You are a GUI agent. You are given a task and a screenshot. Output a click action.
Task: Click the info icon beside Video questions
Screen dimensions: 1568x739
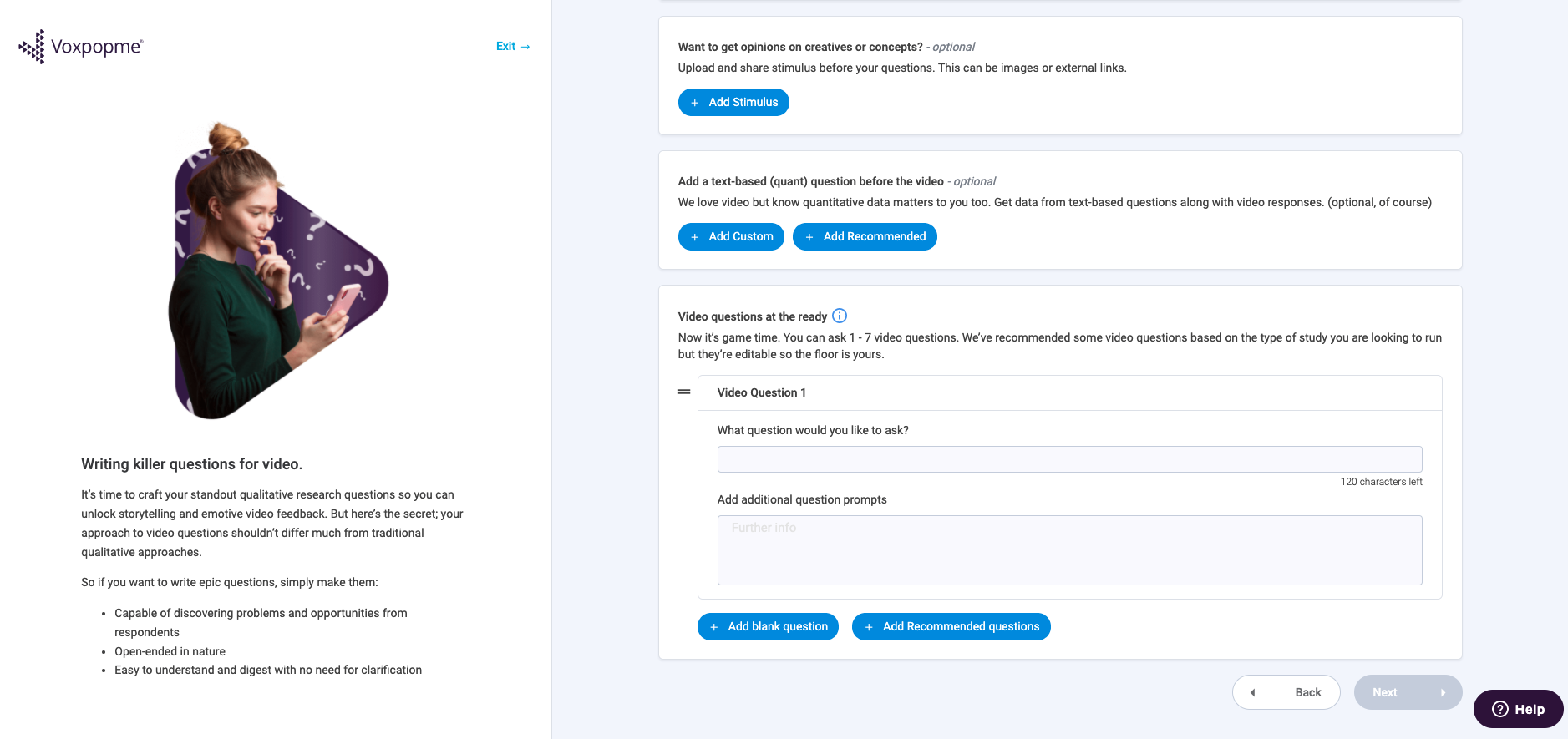click(x=840, y=316)
